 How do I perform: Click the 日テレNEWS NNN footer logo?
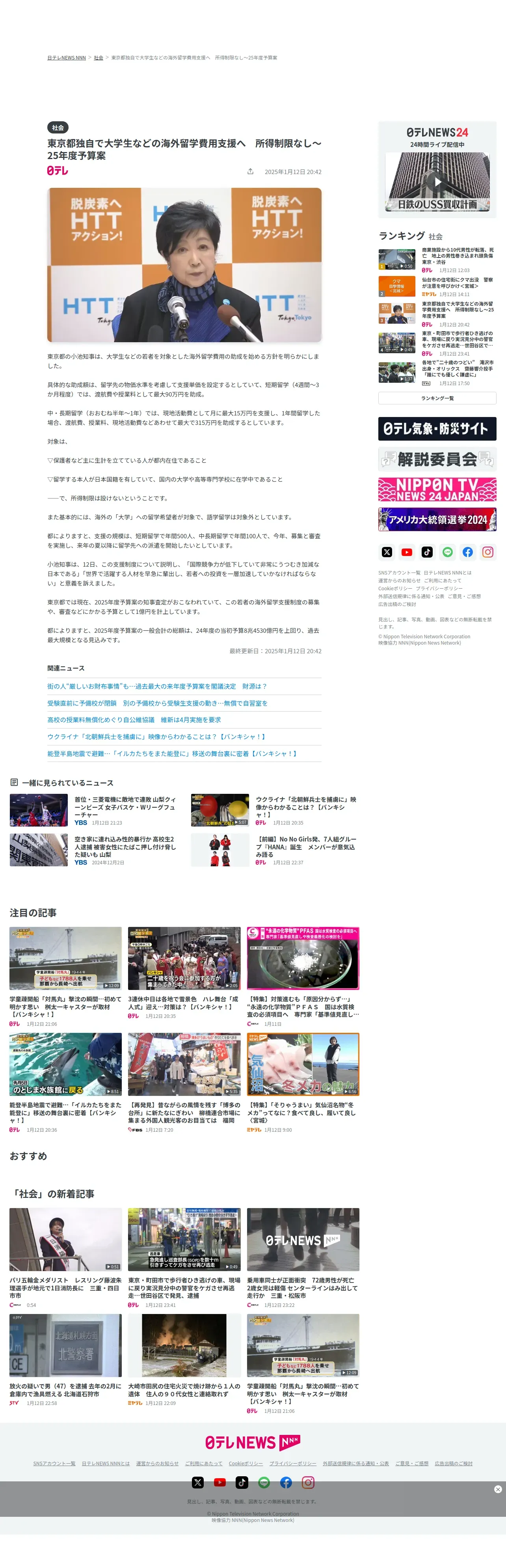[253, 1443]
